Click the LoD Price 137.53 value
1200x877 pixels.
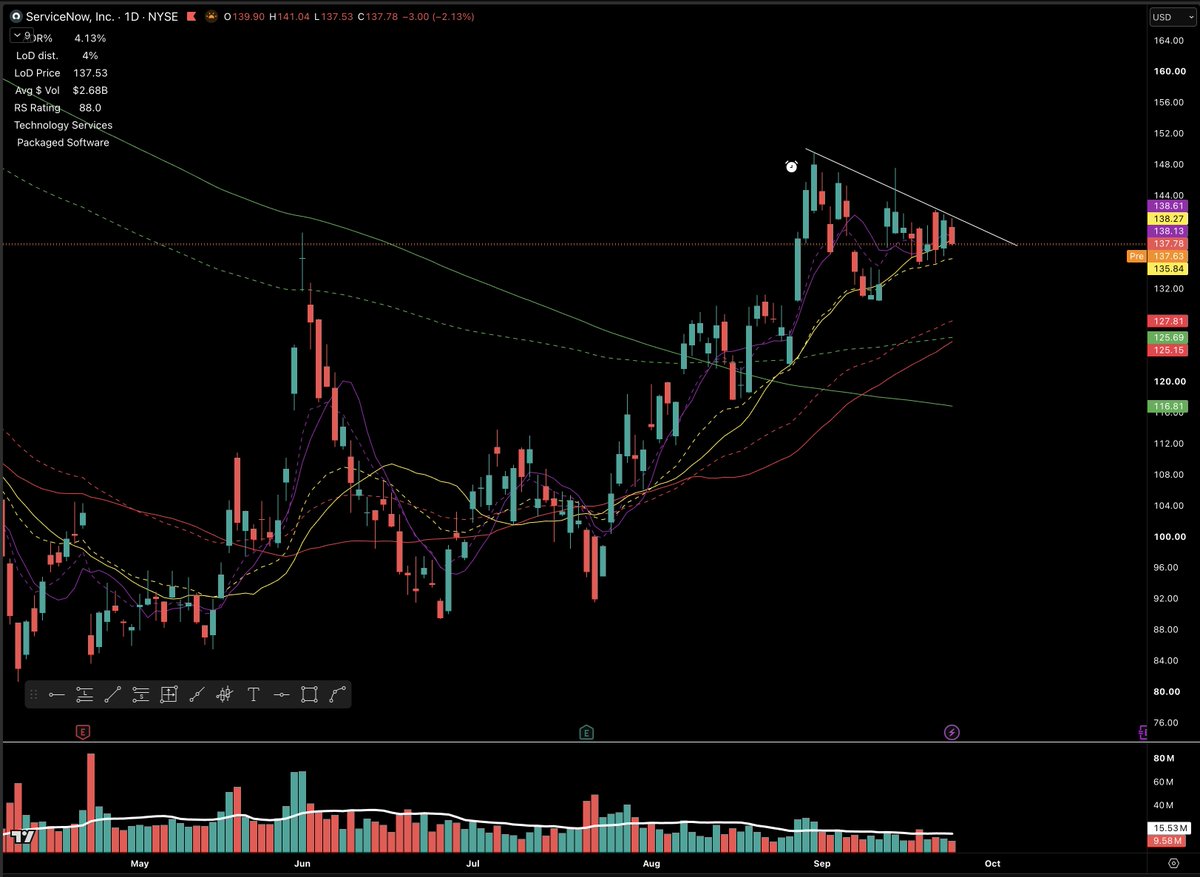pos(91,73)
